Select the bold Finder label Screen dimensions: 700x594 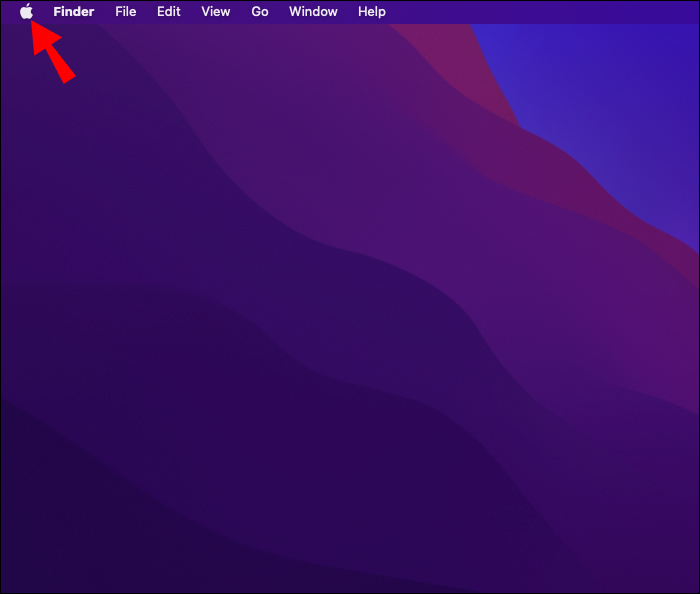pos(74,12)
